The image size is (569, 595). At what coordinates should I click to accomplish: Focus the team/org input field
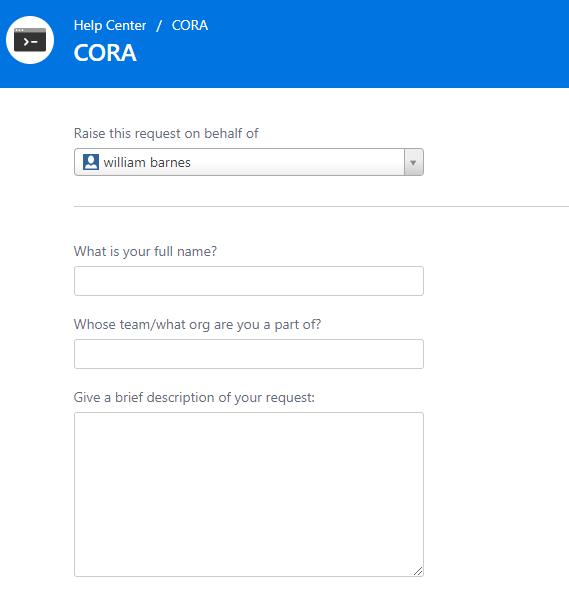point(249,354)
